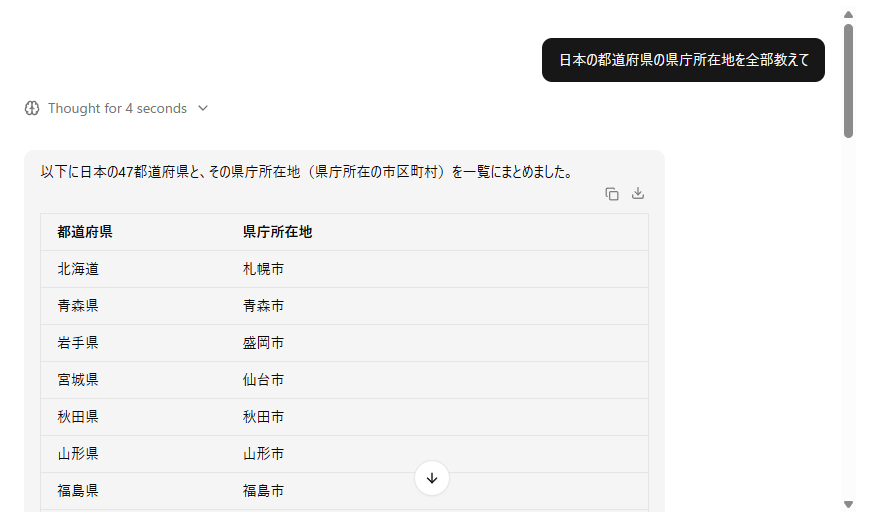
Task: Click the scroll-to-bottom arrow button
Action: (x=432, y=478)
